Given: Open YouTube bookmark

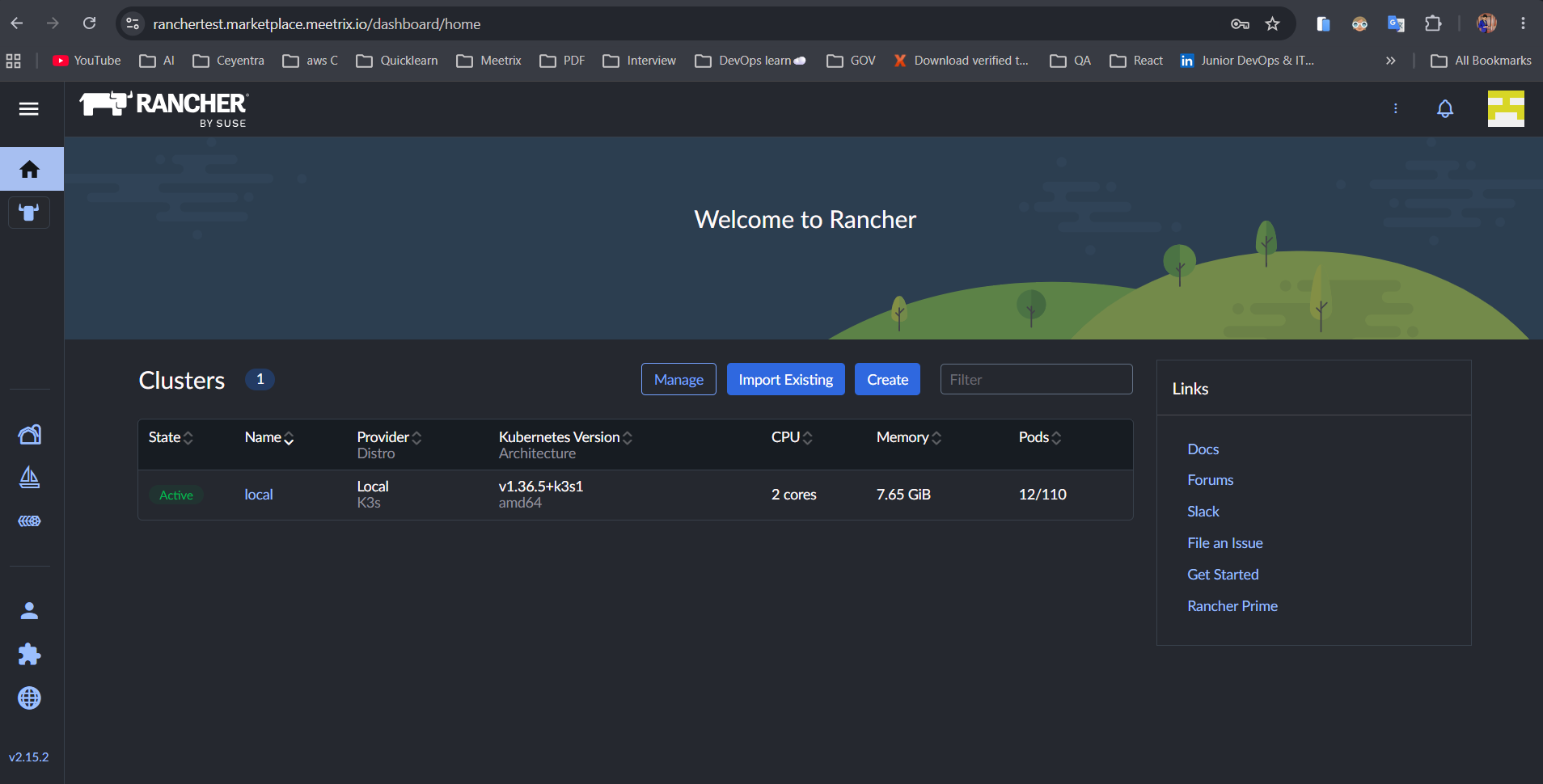Looking at the screenshot, I should tap(87, 61).
